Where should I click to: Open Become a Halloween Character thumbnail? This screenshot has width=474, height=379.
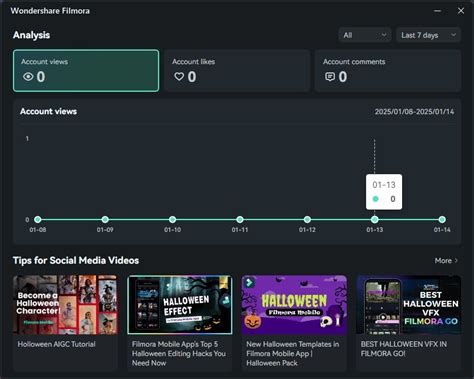pyautogui.click(x=65, y=305)
